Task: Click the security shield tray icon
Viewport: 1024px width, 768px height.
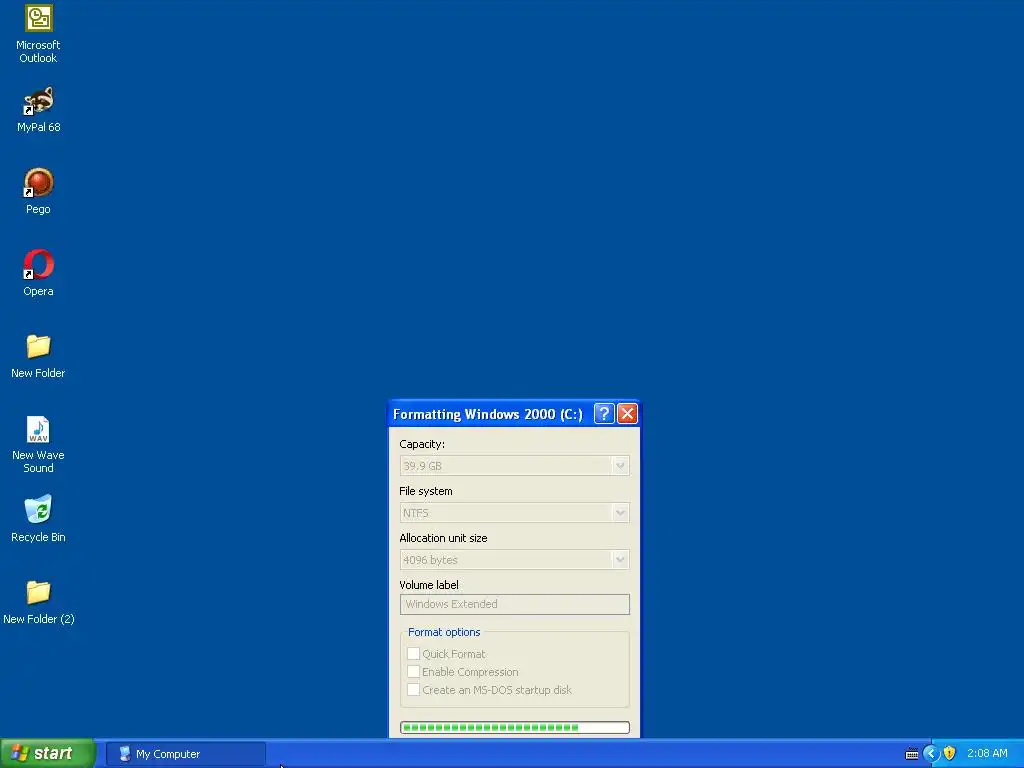Action: pyautogui.click(x=950, y=754)
